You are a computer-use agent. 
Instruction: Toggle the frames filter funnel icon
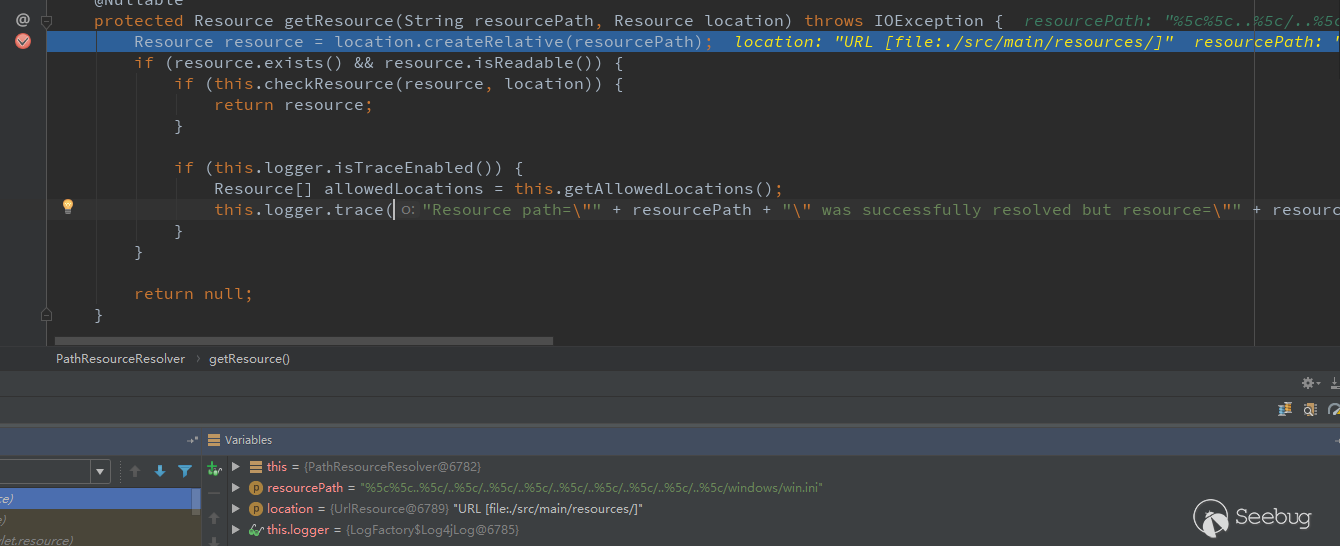coord(185,471)
